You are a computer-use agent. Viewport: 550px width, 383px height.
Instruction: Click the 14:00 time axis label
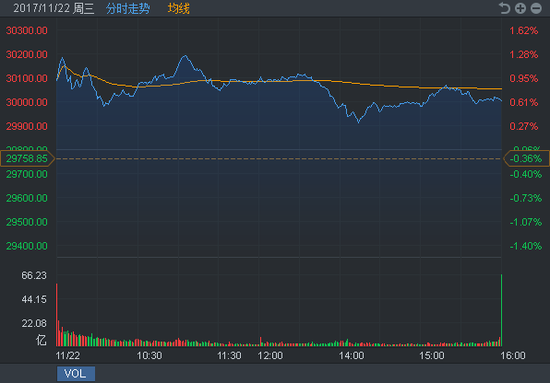coord(351,356)
